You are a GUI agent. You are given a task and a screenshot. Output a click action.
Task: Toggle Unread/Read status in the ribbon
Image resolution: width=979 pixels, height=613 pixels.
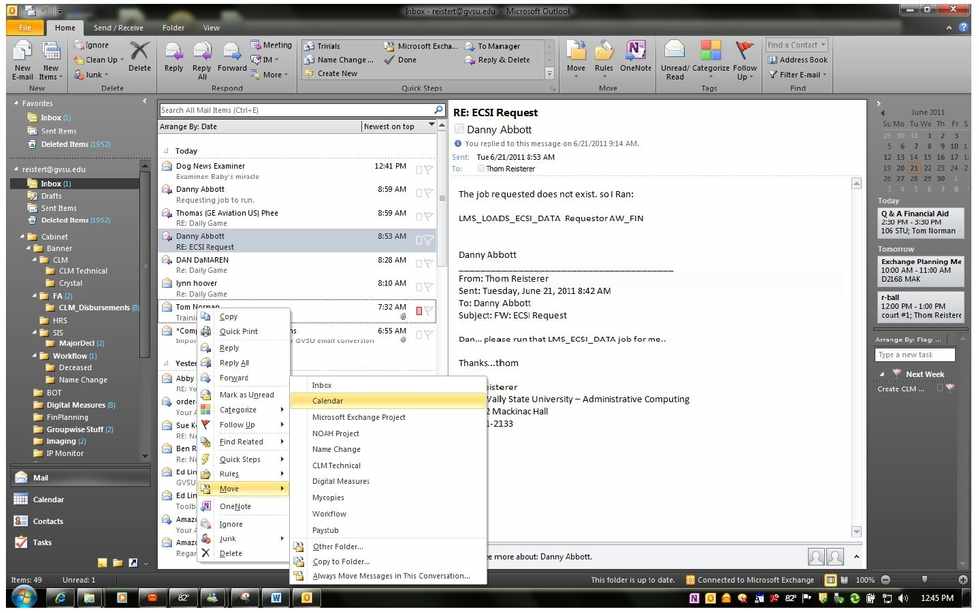tap(675, 56)
